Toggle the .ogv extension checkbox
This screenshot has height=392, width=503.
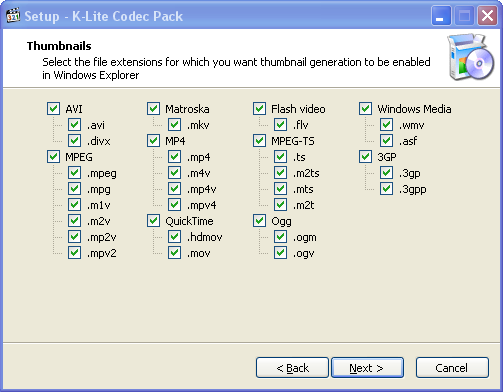click(x=280, y=253)
